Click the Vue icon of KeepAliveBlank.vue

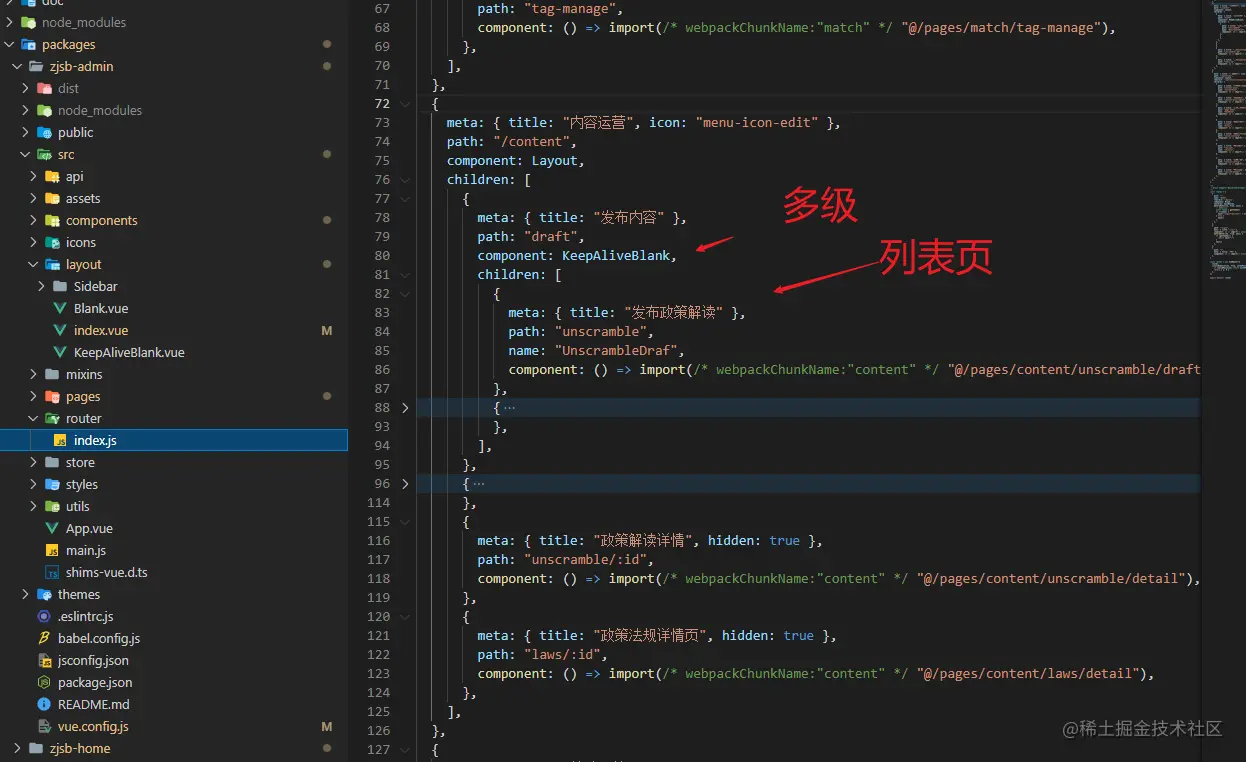60,352
